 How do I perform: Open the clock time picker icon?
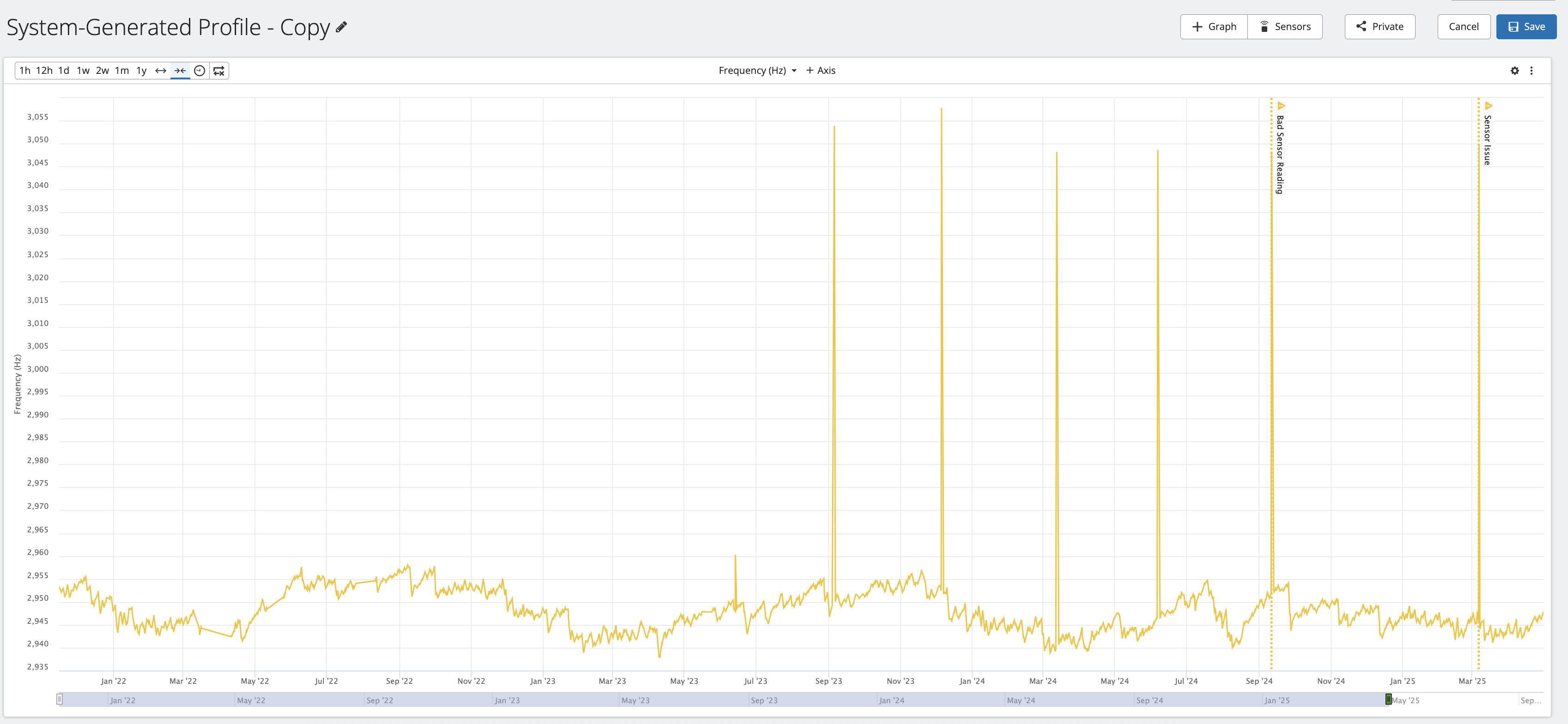199,71
